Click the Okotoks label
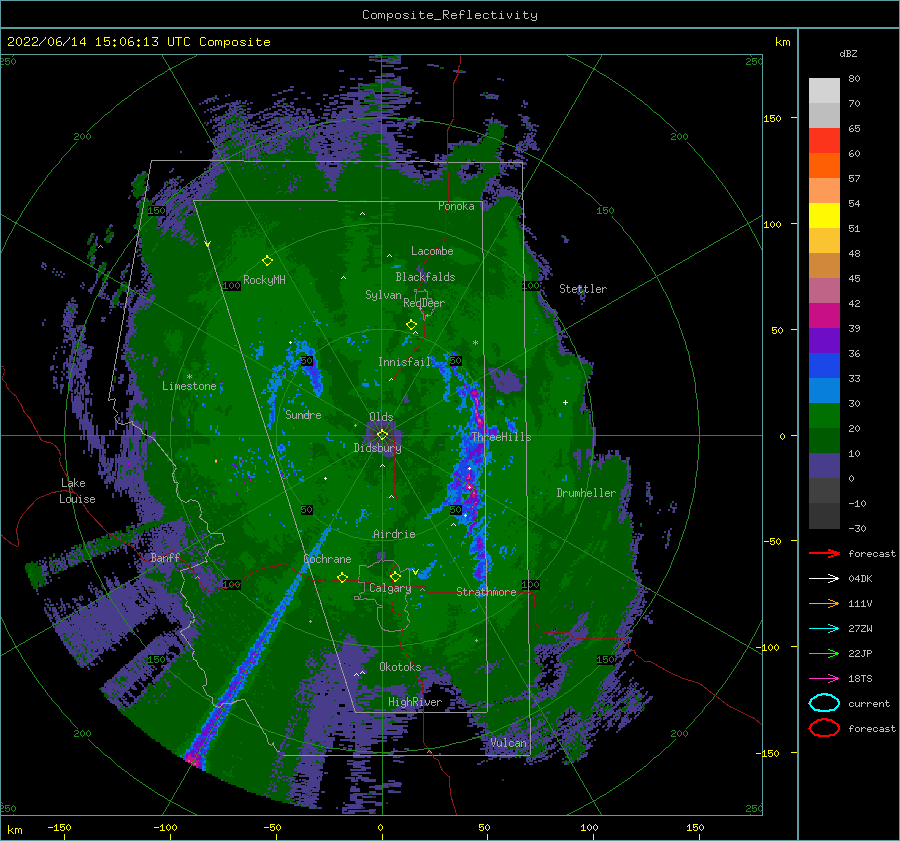900x841 pixels. (400, 667)
